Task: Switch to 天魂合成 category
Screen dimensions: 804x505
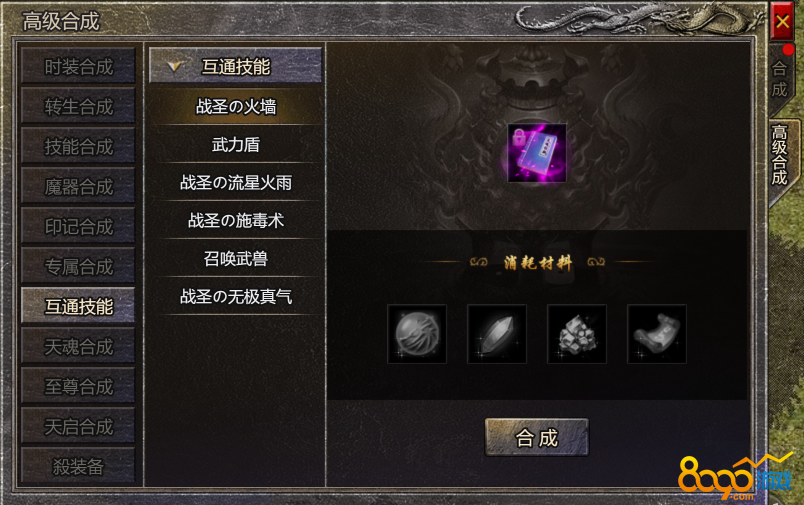Action: (78, 346)
